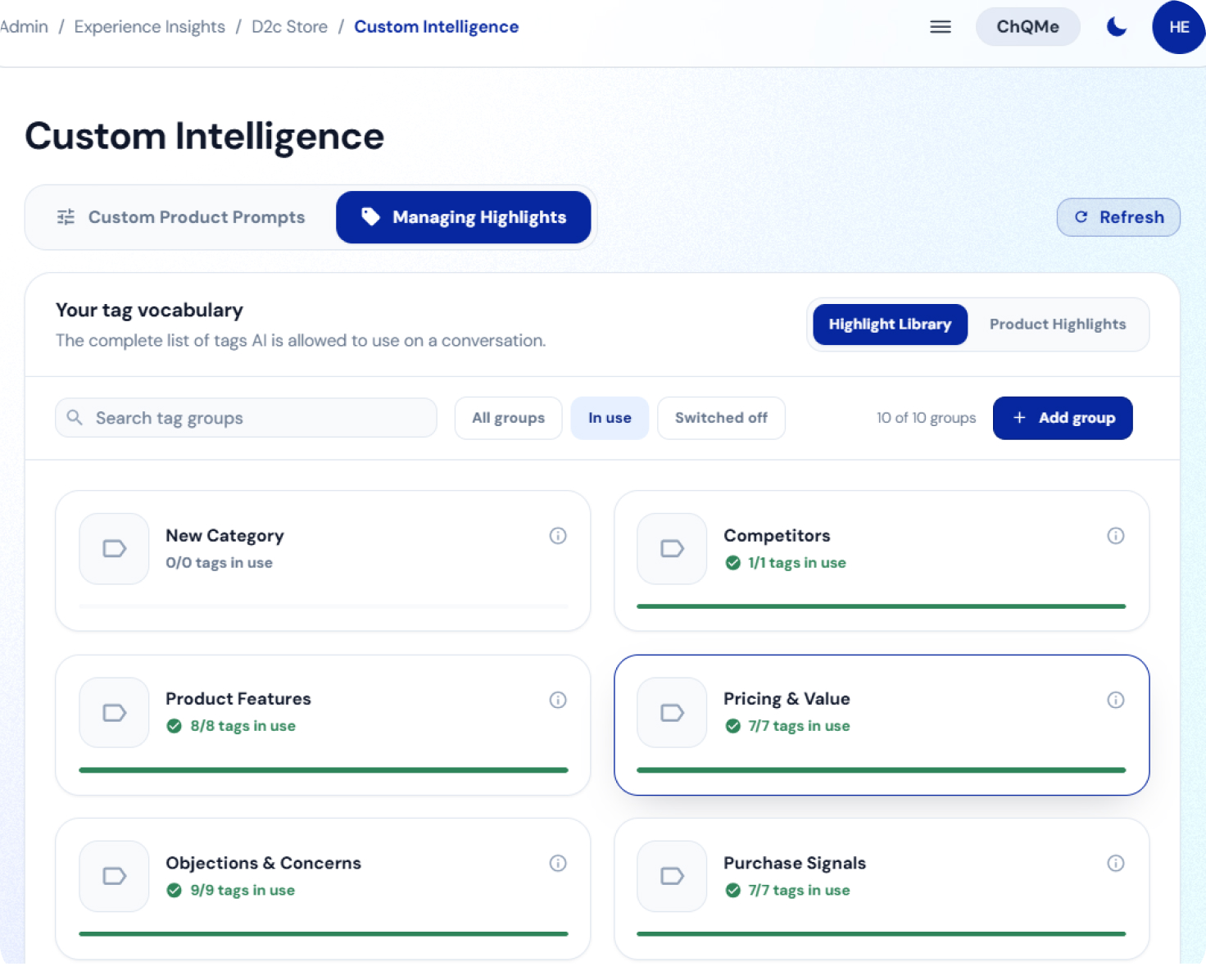The image size is (1206, 980).
Task: Click Pricing & Value tag icon
Action: coord(672,713)
